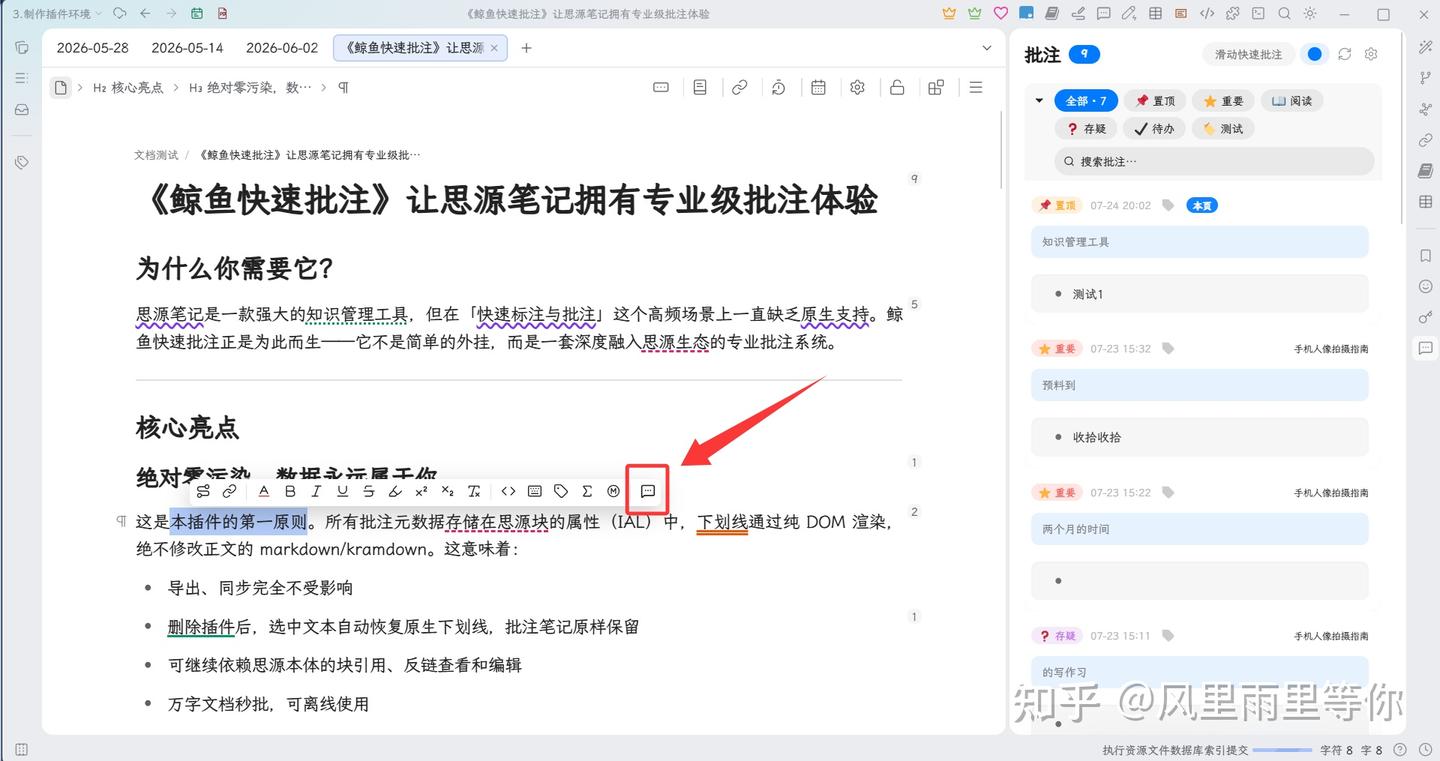1440x761 pixels.
Task: Expand the tab list chevron beside the tabs
Action: (x=987, y=48)
